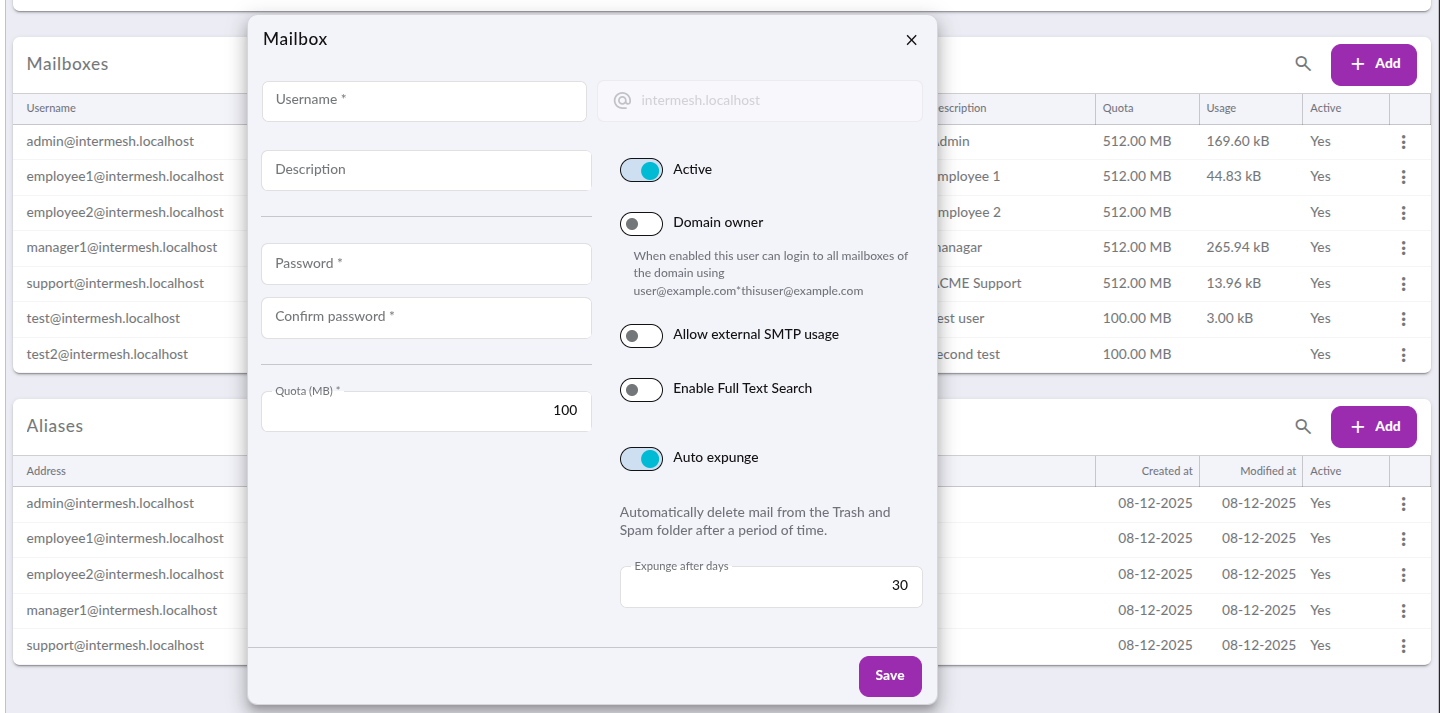Disable the Auto expunge switch
This screenshot has height=713, width=1440.
(641, 458)
